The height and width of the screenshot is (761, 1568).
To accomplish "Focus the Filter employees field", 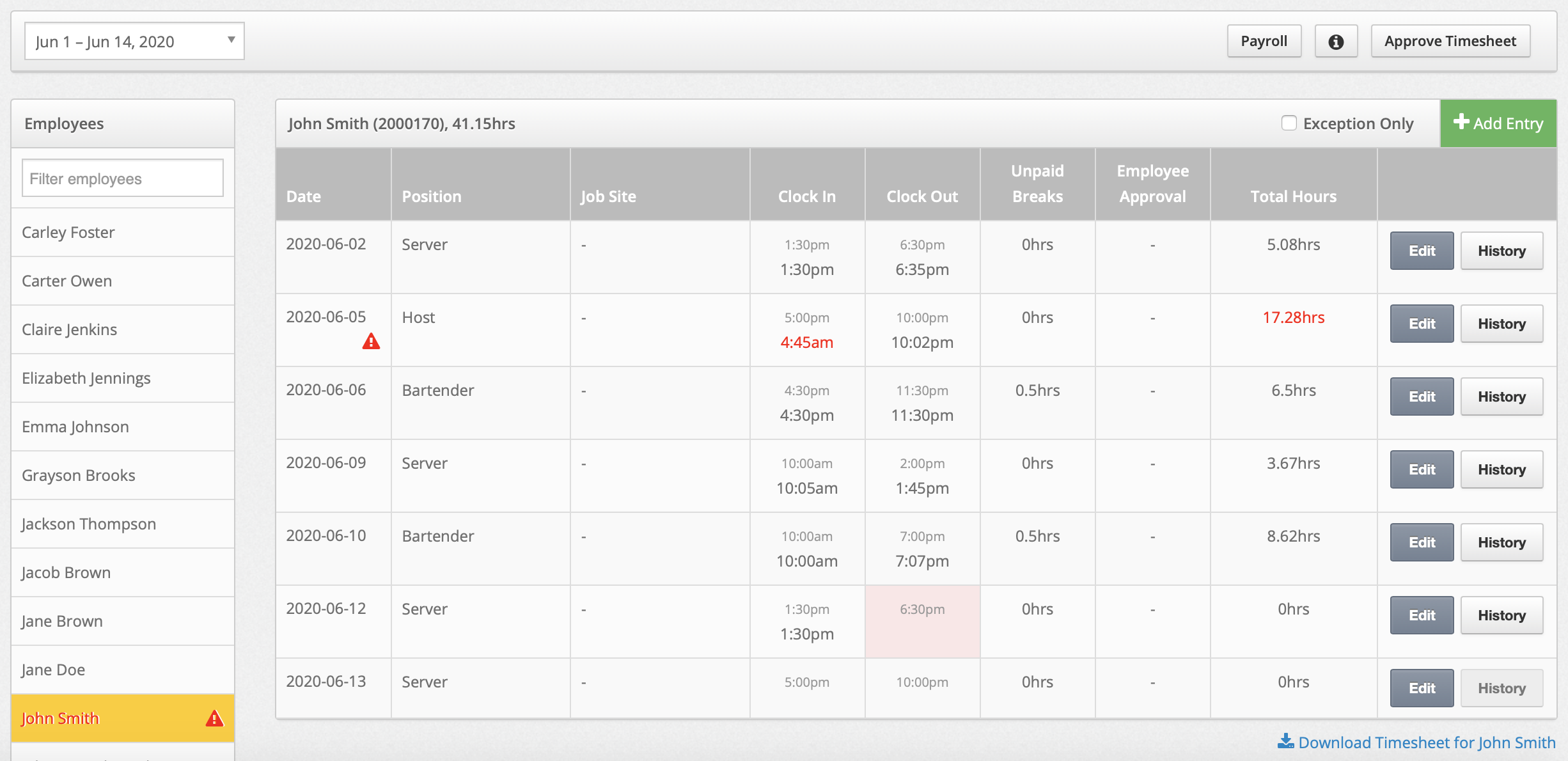I will (x=123, y=178).
